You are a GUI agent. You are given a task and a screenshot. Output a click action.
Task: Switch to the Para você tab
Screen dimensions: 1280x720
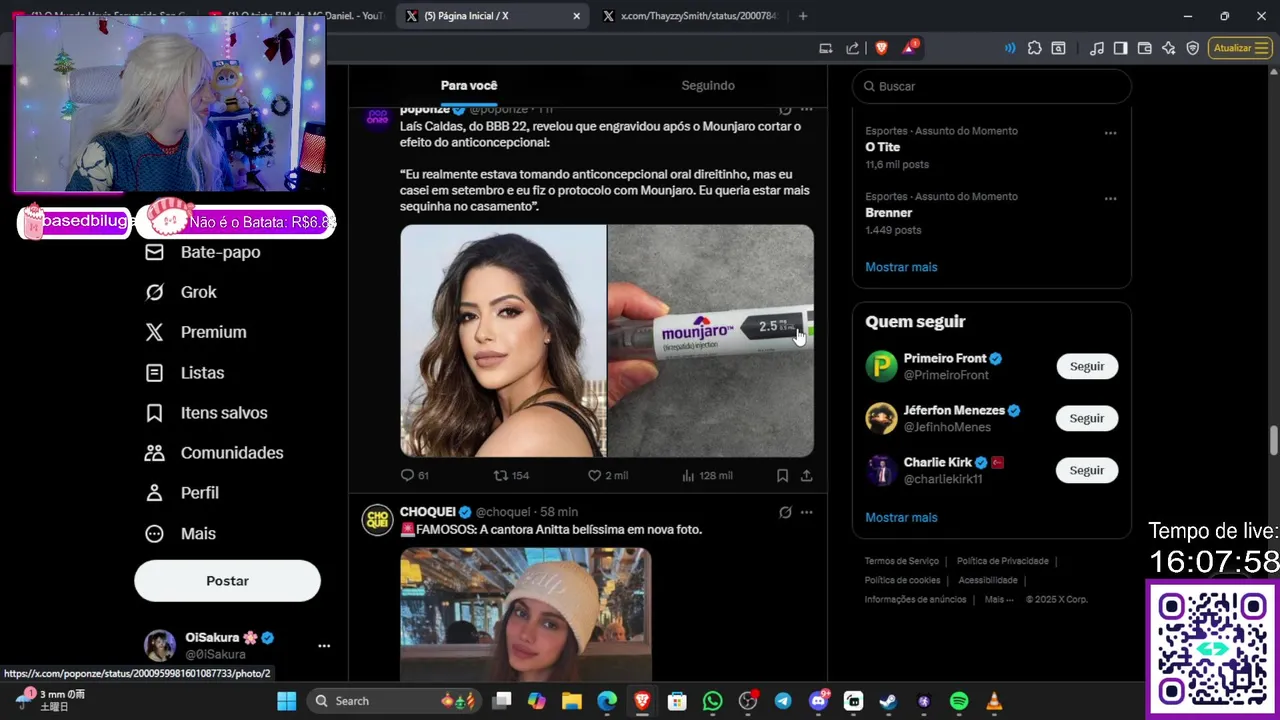click(469, 86)
